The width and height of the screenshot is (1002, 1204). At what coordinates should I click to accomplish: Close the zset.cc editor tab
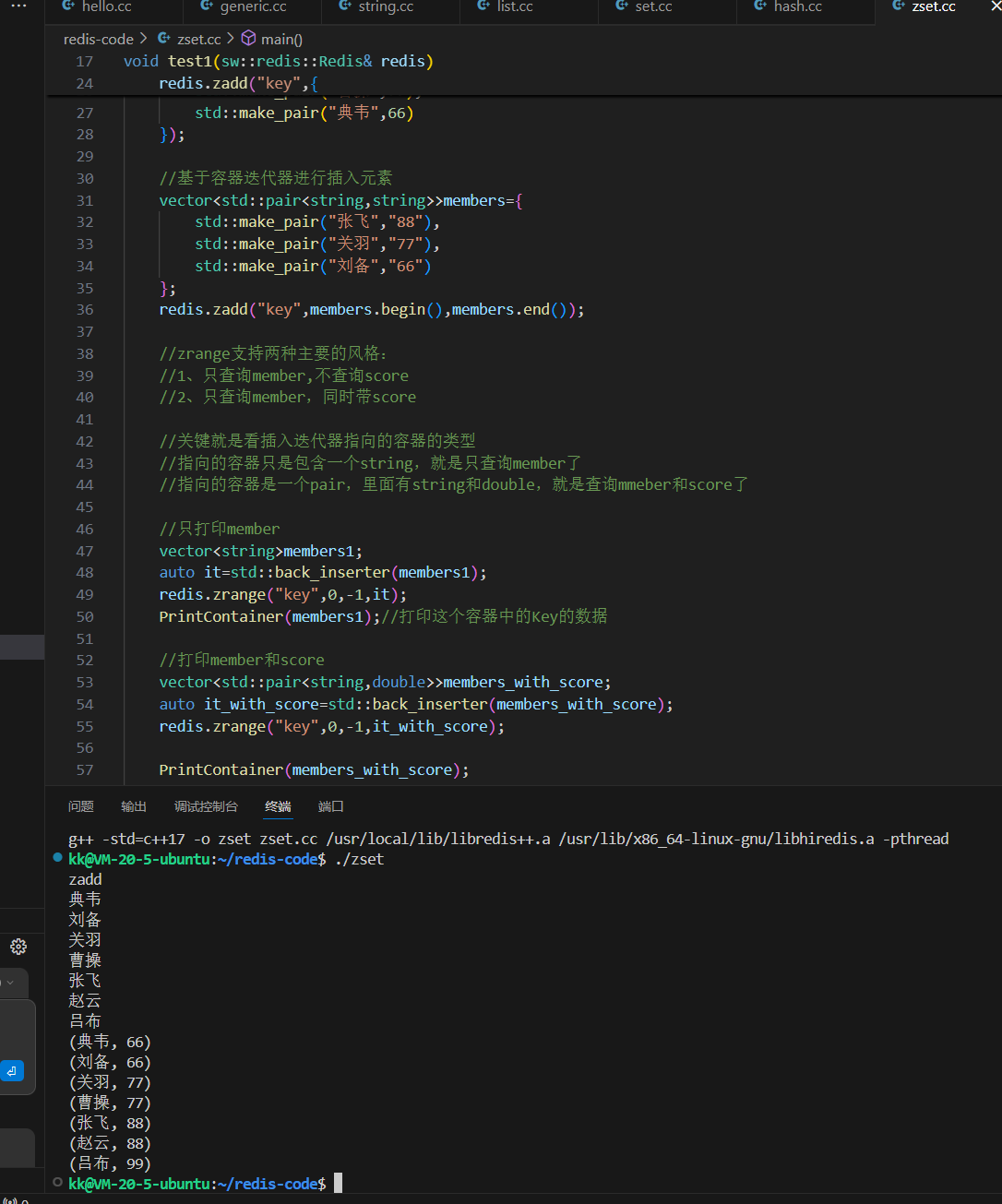coord(996,6)
